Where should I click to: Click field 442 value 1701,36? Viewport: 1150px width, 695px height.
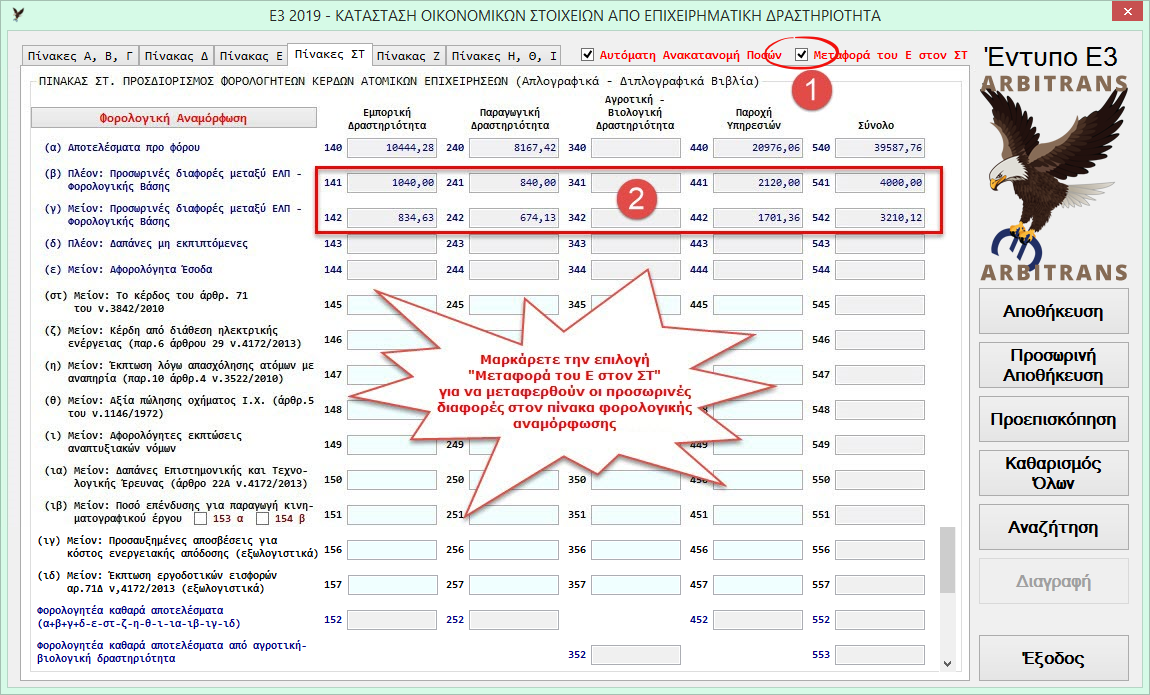[x=758, y=218]
